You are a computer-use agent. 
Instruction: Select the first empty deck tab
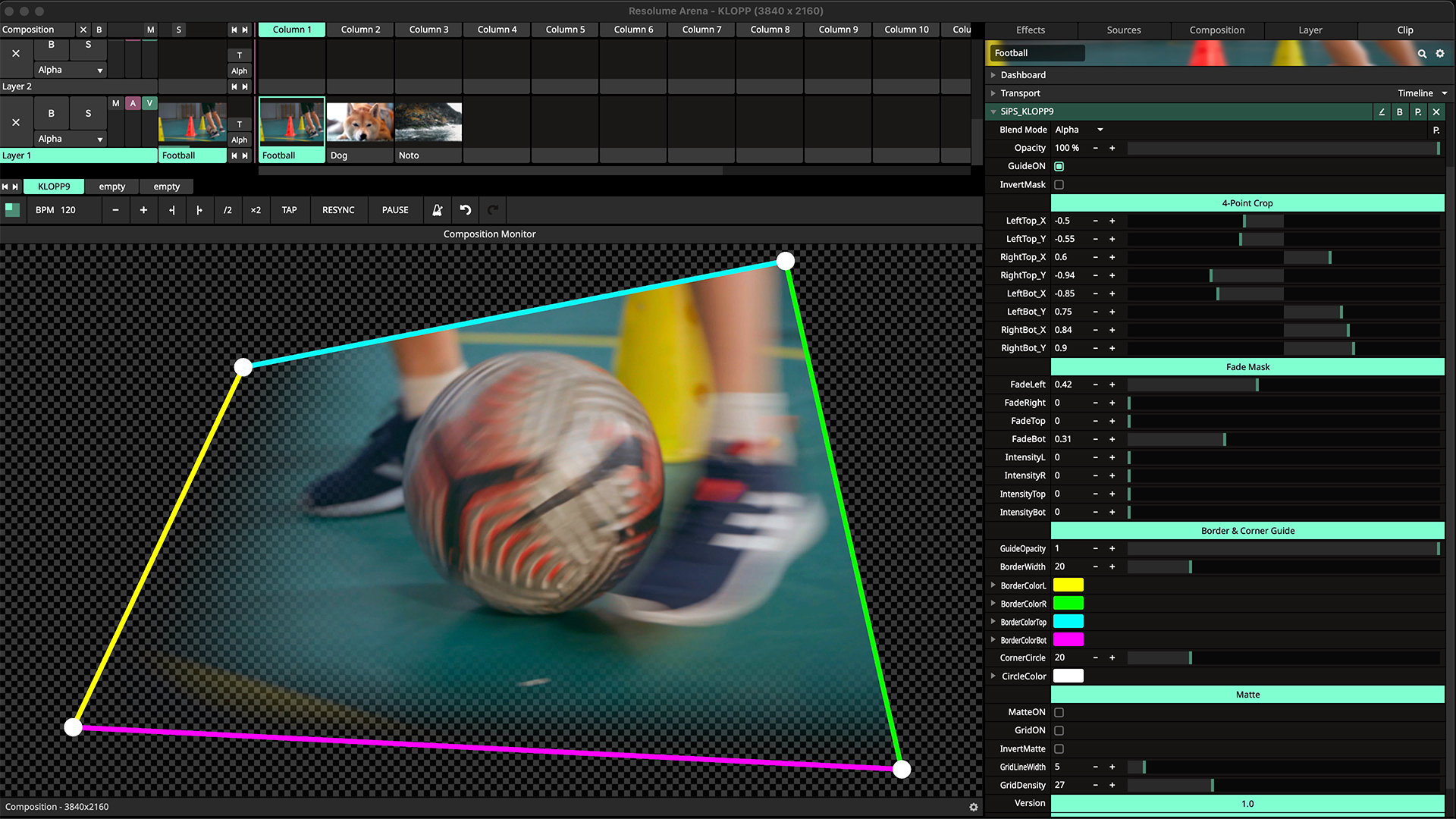pyautogui.click(x=112, y=187)
